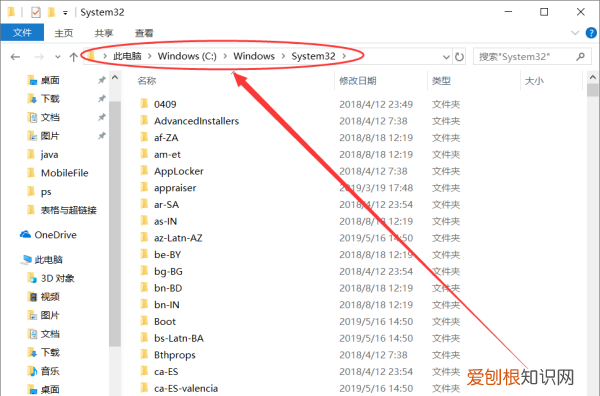Select the ar-SA folder
The height and width of the screenshot is (396, 600).
coord(166,204)
